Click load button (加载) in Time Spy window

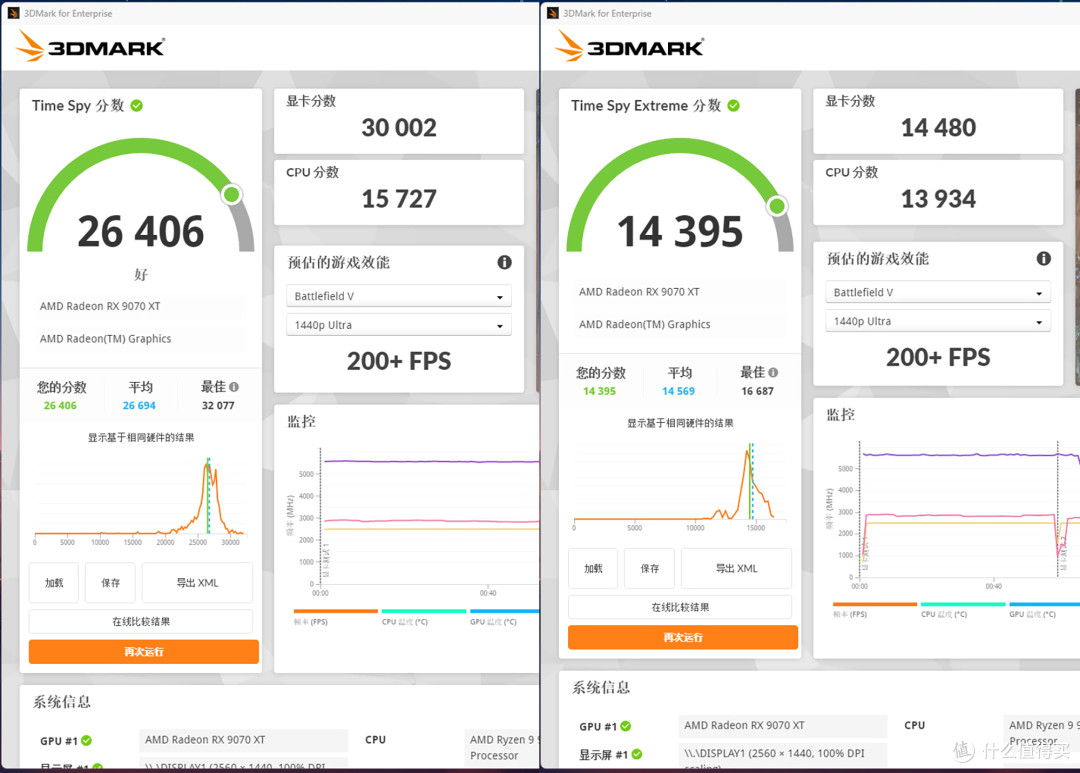54,583
